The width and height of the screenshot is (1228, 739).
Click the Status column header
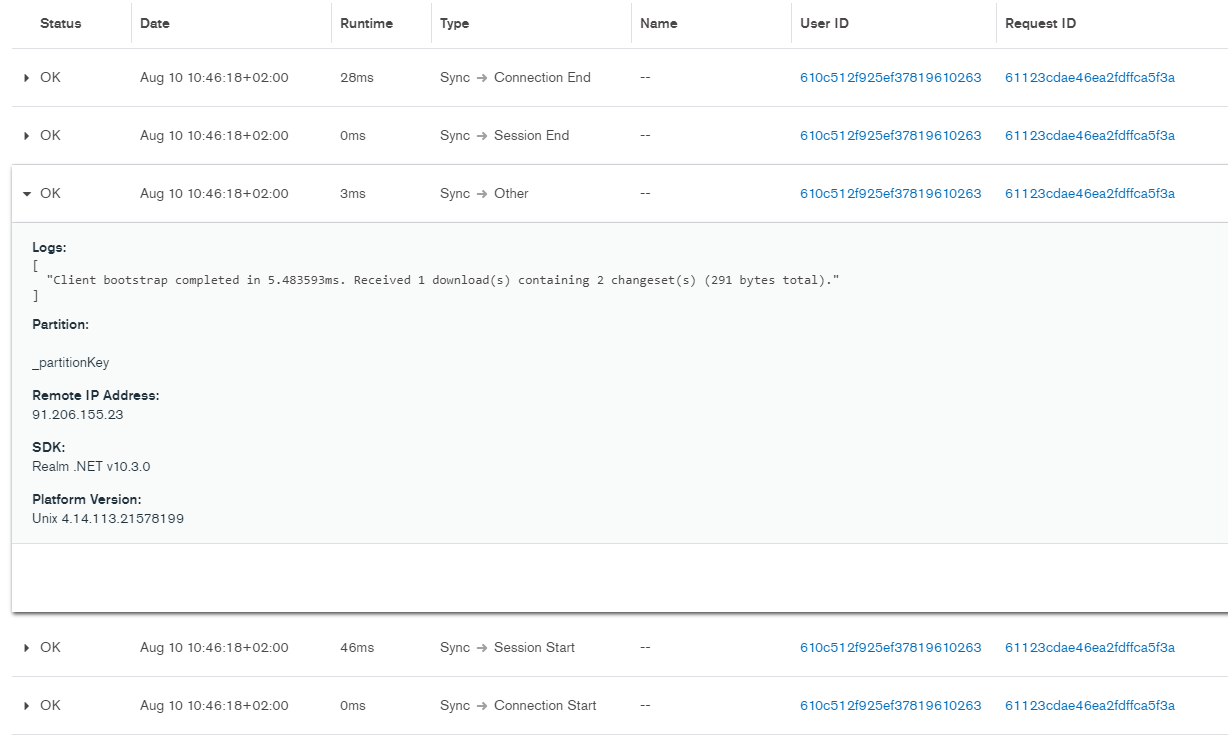click(61, 23)
